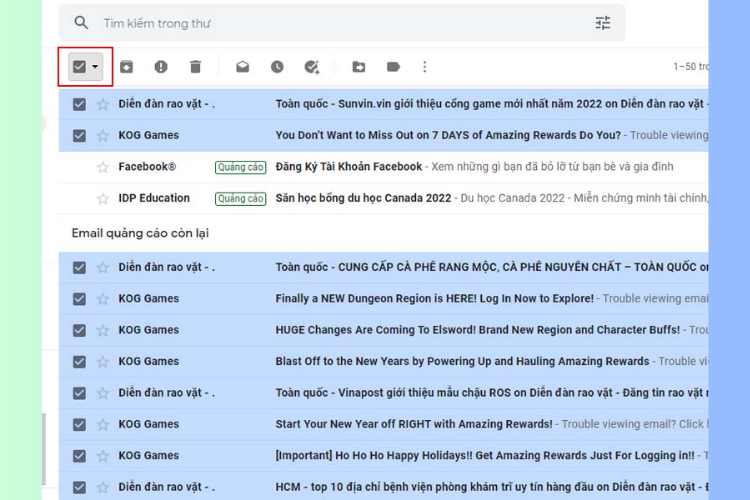This screenshot has width=750, height=500.
Task: Click the Add to Tasks icon
Action: coord(312,67)
